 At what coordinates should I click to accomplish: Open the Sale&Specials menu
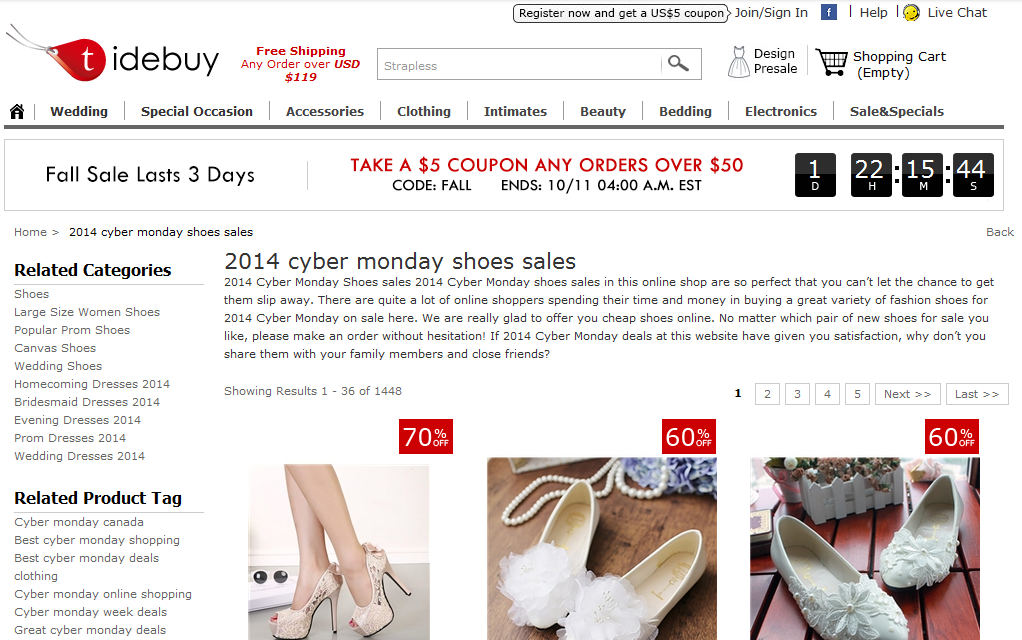coord(896,111)
